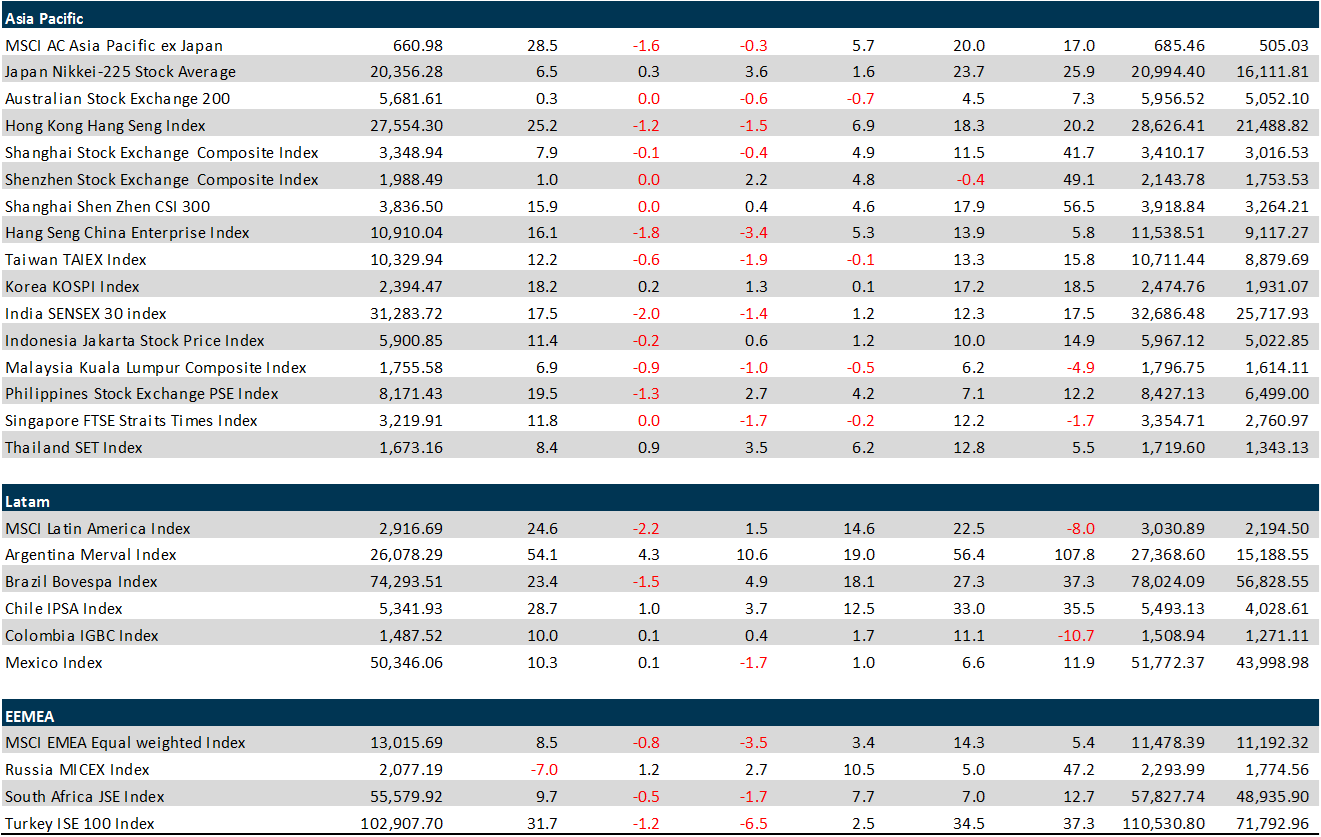
Task: Select Colombia IGBC Index label
Action: [x=82, y=636]
